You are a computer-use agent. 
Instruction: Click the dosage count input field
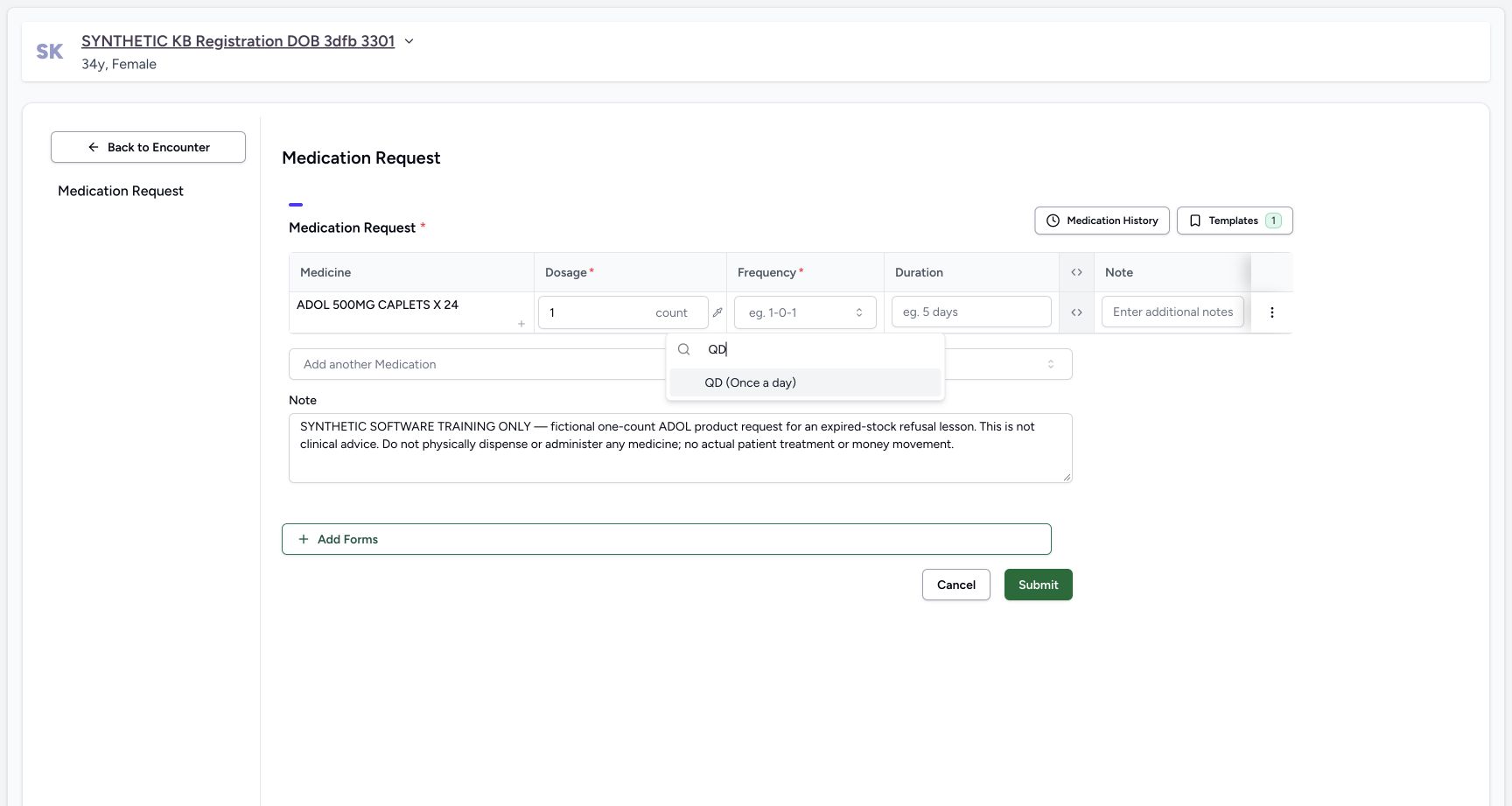tap(623, 312)
